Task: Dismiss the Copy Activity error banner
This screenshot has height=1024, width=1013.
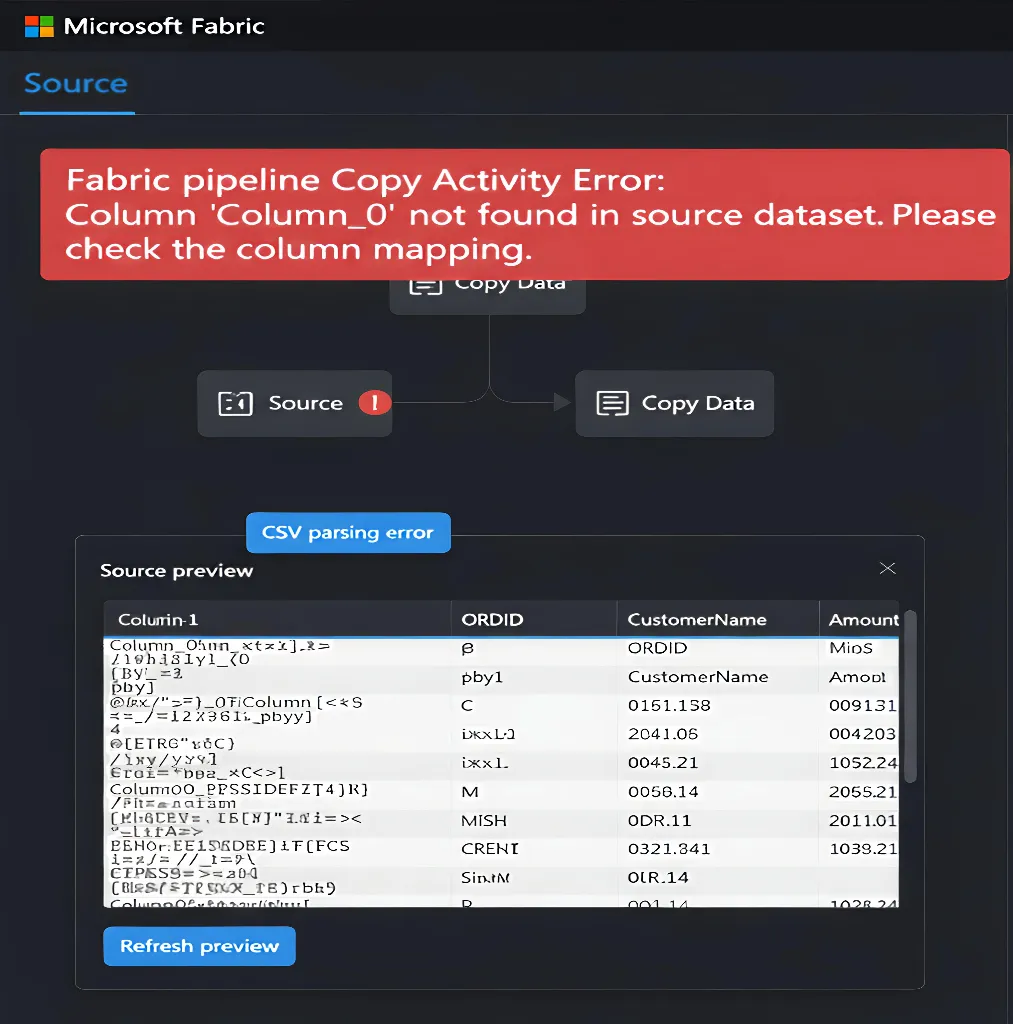Action: [x=525, y=213]
